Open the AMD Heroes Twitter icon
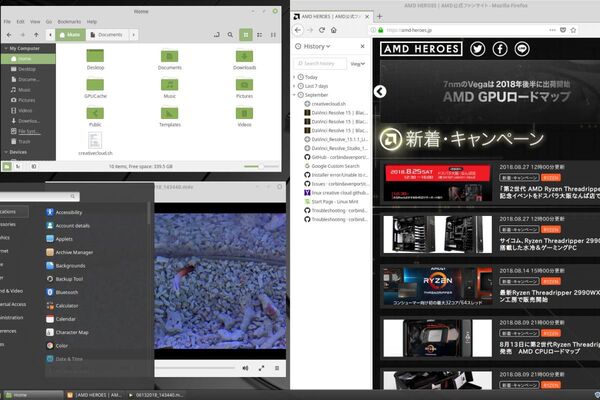600x400 pixels. coord(477,49)
